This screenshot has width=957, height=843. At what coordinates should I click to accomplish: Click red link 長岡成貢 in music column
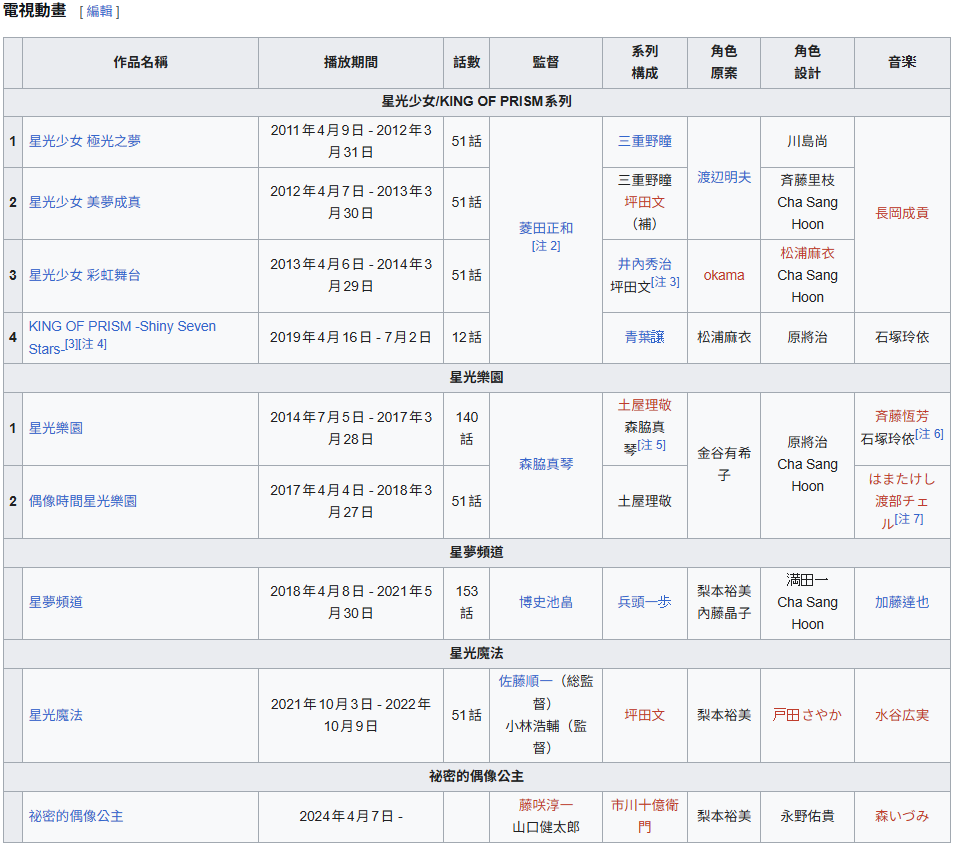point(901,213)
